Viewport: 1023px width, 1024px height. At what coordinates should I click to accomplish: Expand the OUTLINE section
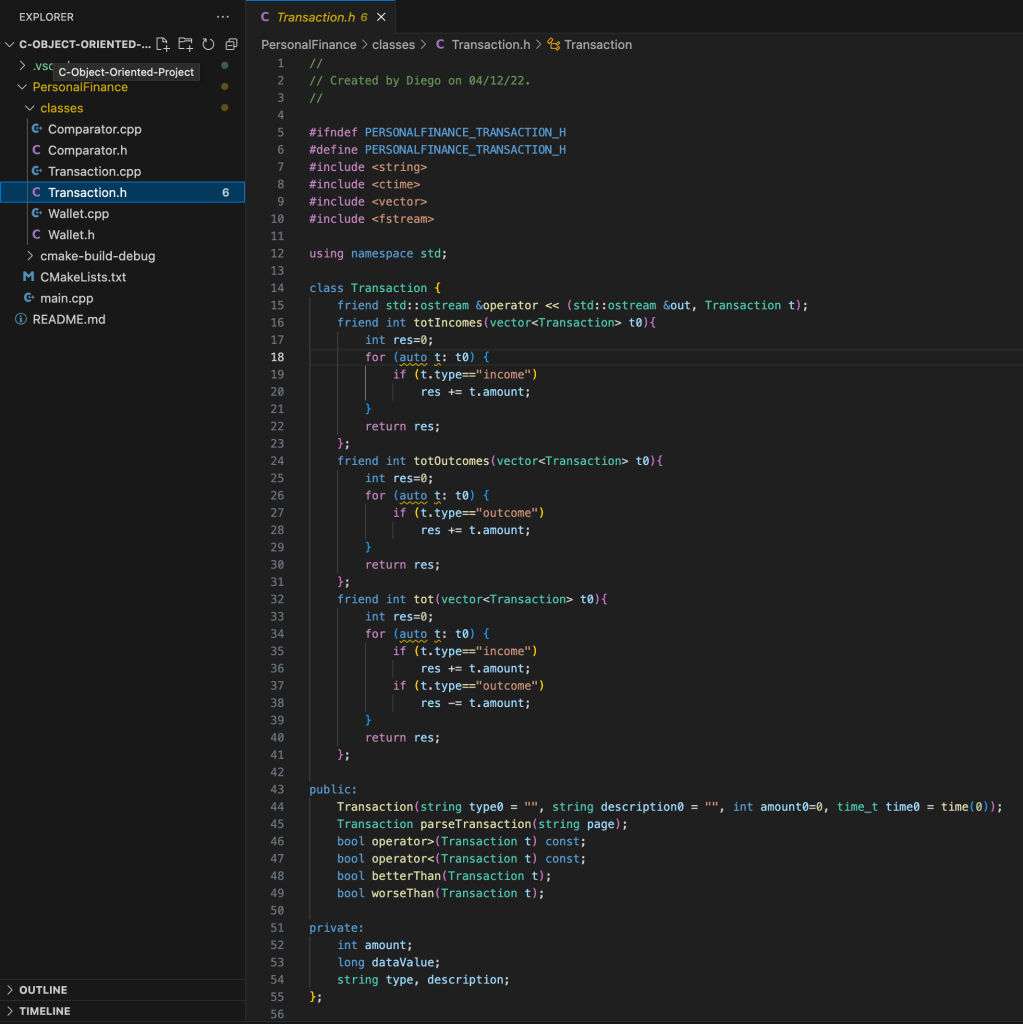pos(43,990)
